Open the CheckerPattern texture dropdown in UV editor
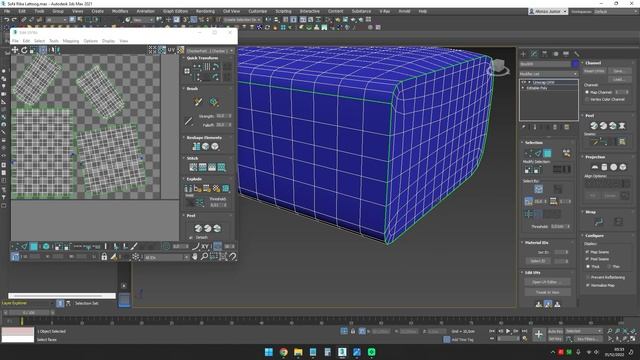The height and width of the screenshot is (360, 640). point(210,51)
